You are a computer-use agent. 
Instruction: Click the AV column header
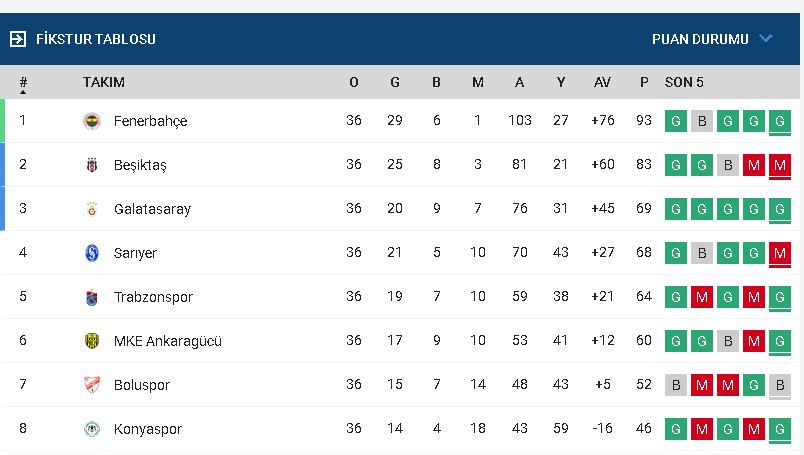tap(602, 82)
